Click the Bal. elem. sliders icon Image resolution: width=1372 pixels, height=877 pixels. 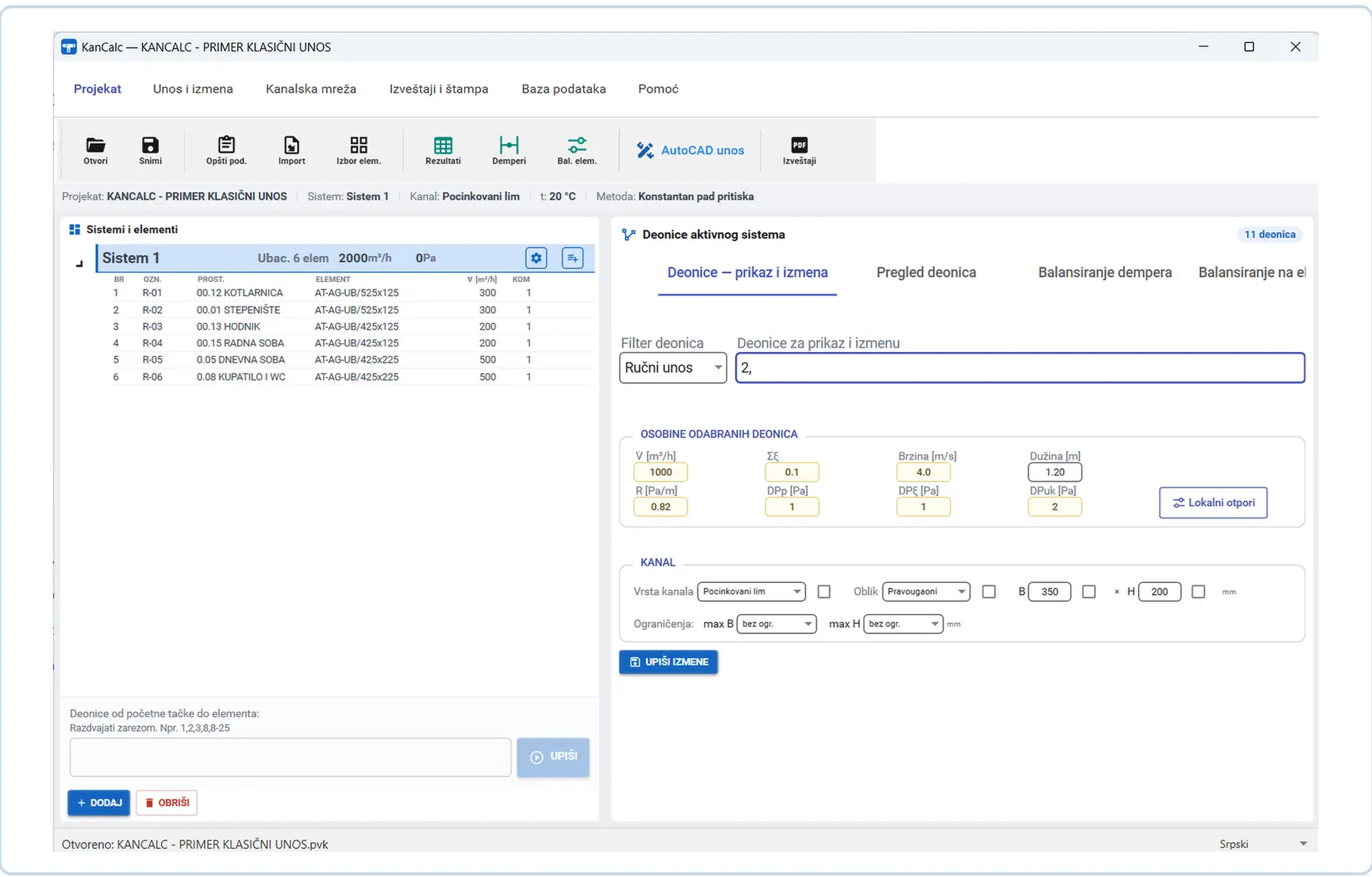(577, 145)
